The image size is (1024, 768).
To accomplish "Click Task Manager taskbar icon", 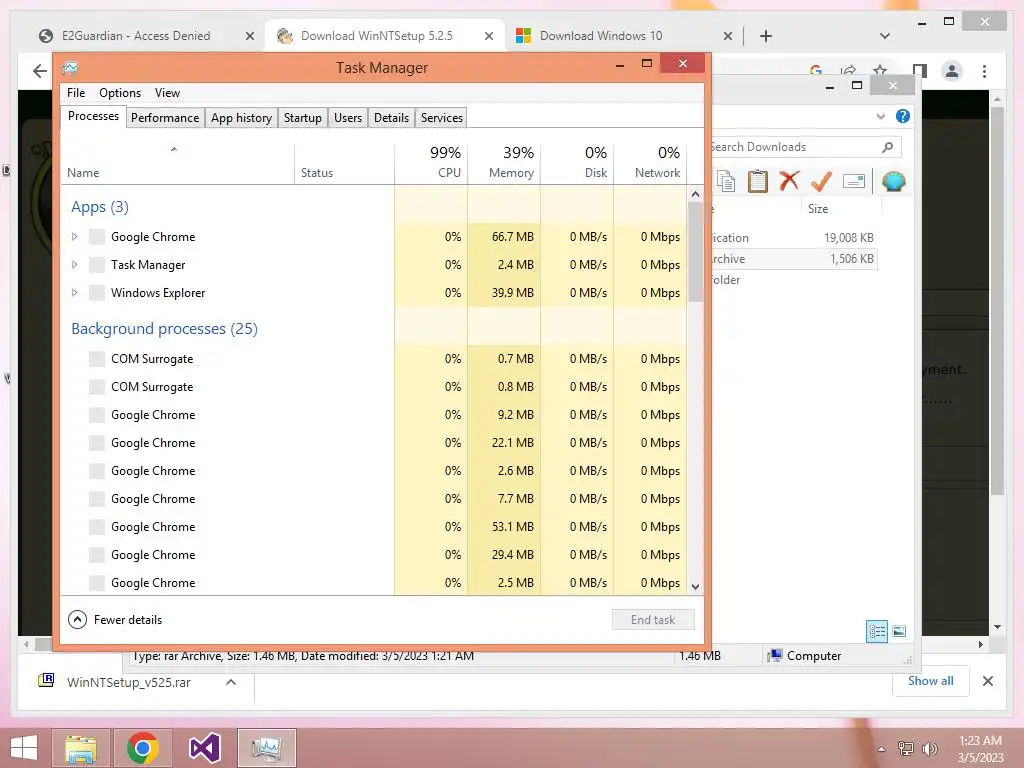I will coord(266,748).
